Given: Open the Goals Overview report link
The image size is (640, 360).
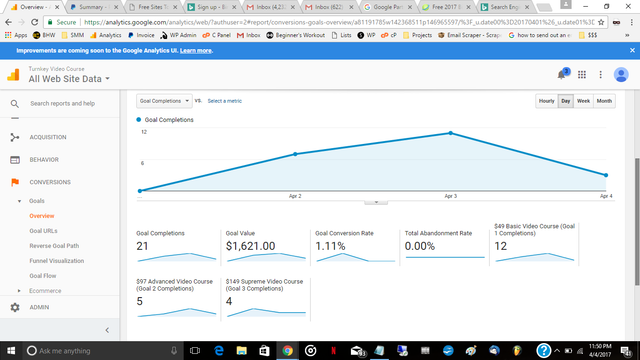Looking at the screenshot, I should (42, 216).
